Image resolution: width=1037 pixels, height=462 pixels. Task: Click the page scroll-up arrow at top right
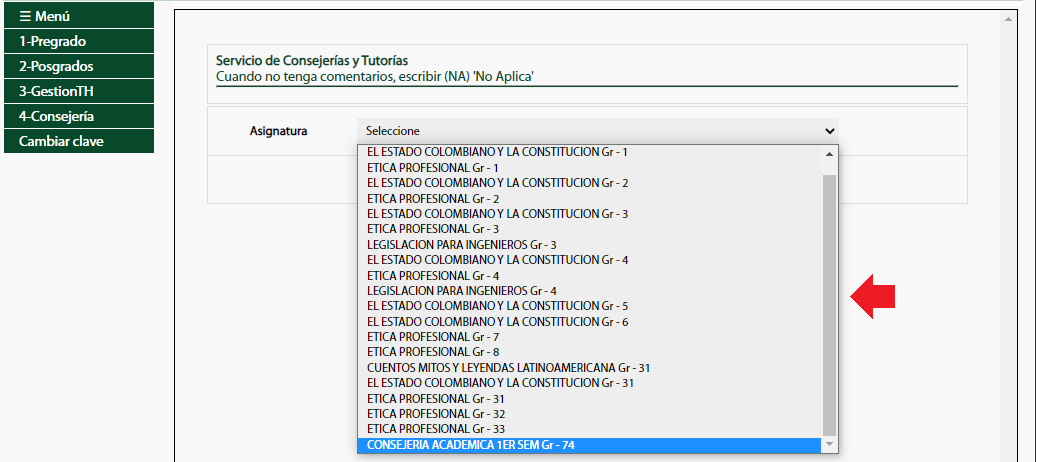click(x=1009, y=20)
